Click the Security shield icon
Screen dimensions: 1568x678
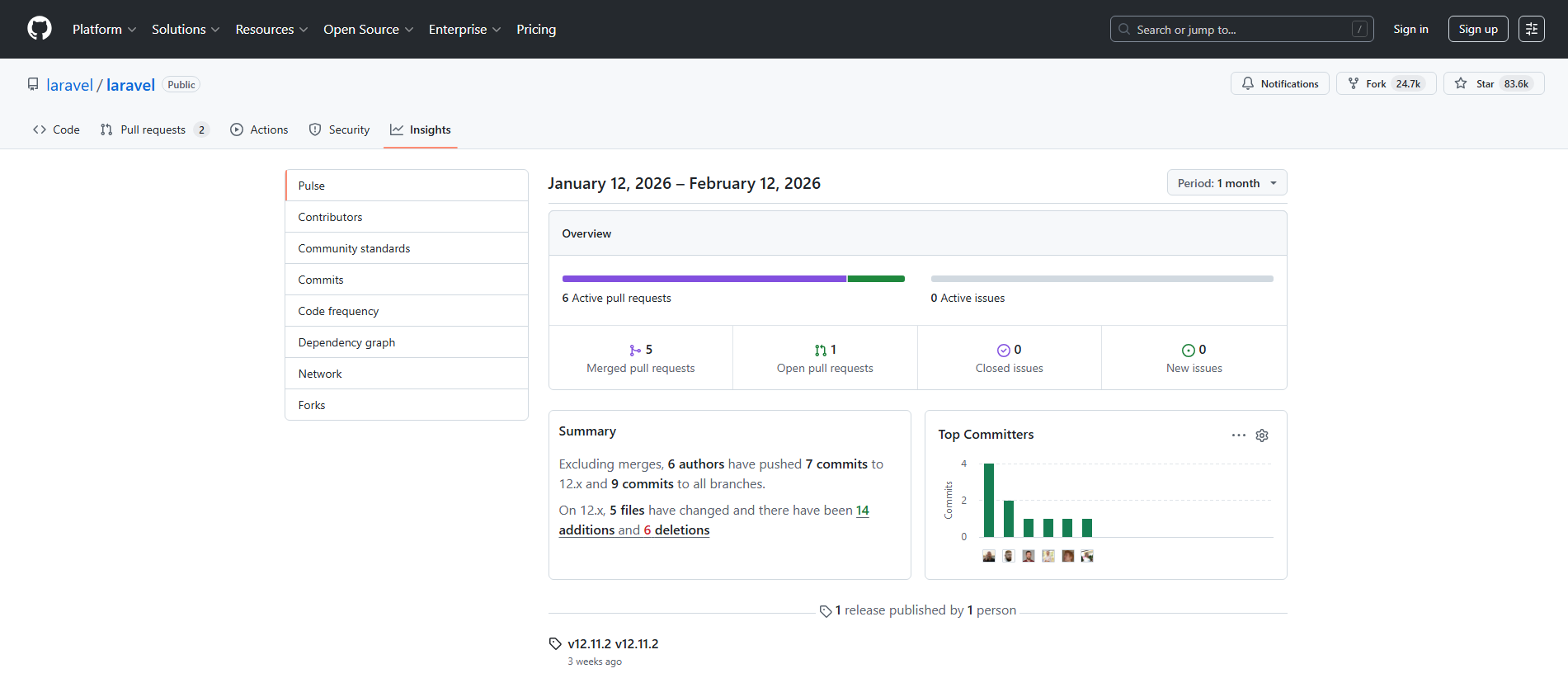pyautogui.click(x=315, y=129)
